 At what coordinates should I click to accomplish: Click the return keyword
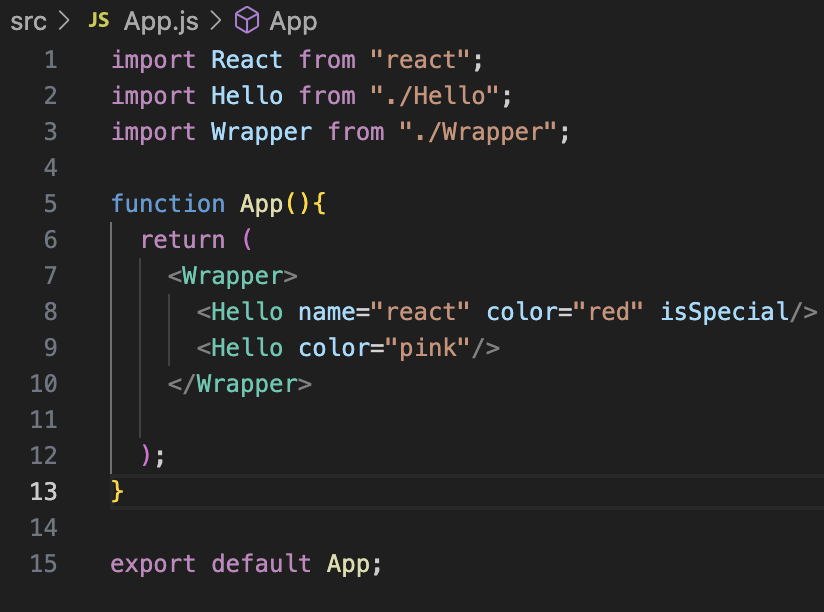183,240
